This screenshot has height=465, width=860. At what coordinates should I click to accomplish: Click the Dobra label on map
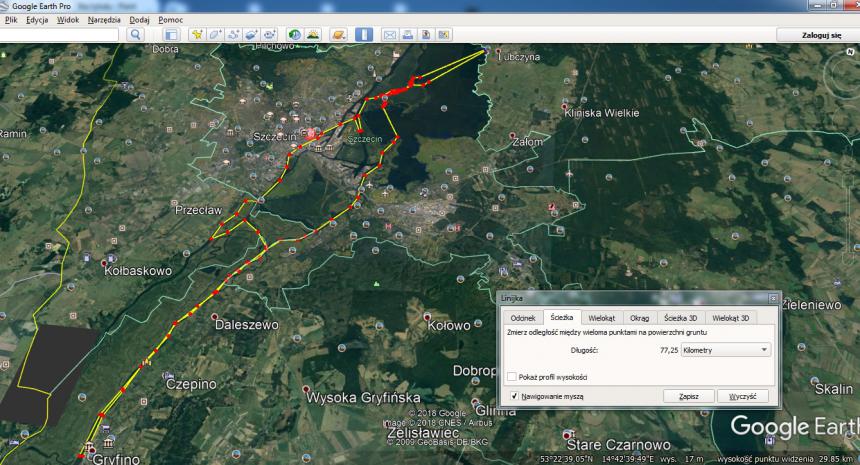coord(166,49)
